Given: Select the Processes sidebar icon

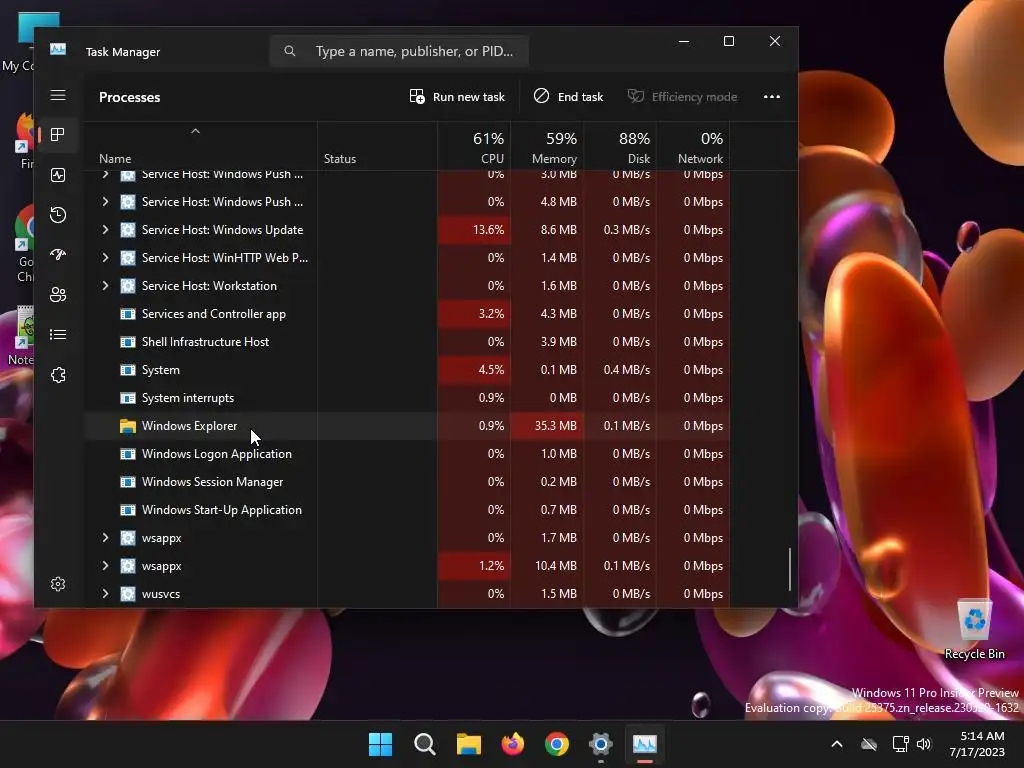Looking at the screenshot, I should pos(58,135).
